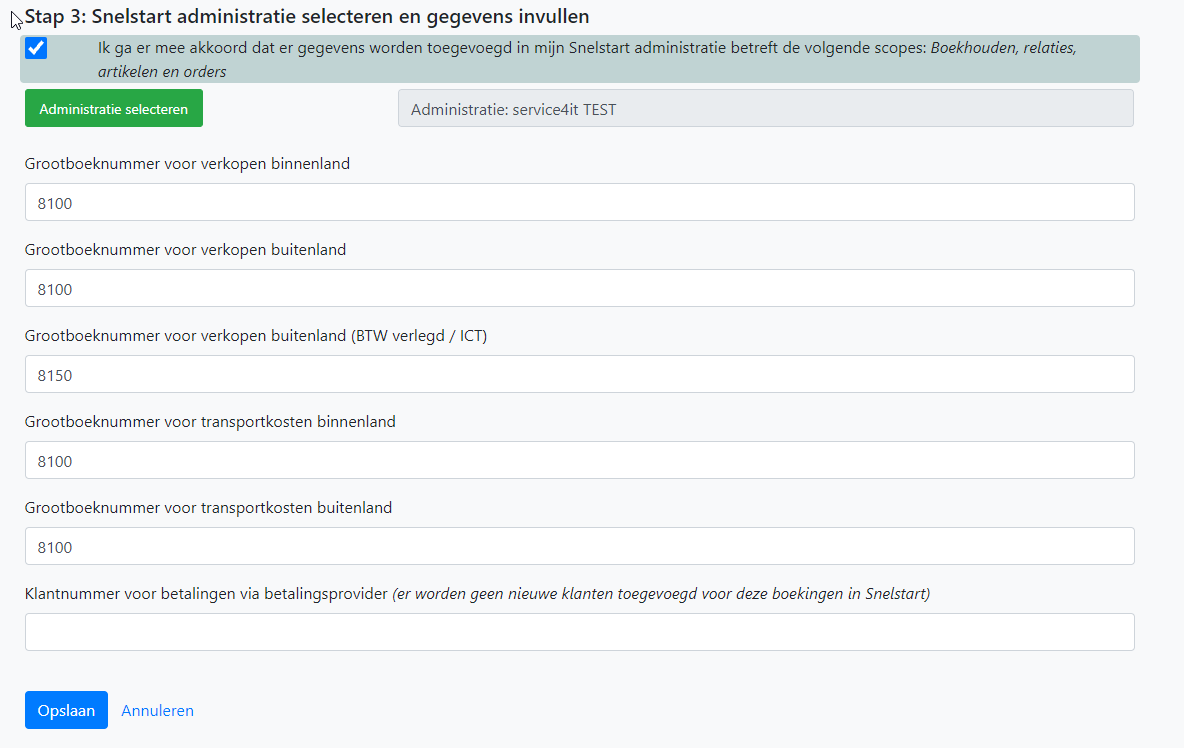The height and width of the screenshot is (748, 1184).
Task: Untick the Snelstart agreement checkbox
Action: [x=36, y=48]
